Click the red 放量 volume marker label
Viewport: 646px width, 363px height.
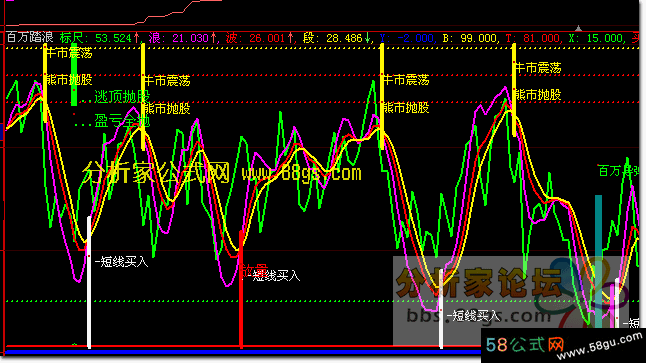[x=255, y=271]
